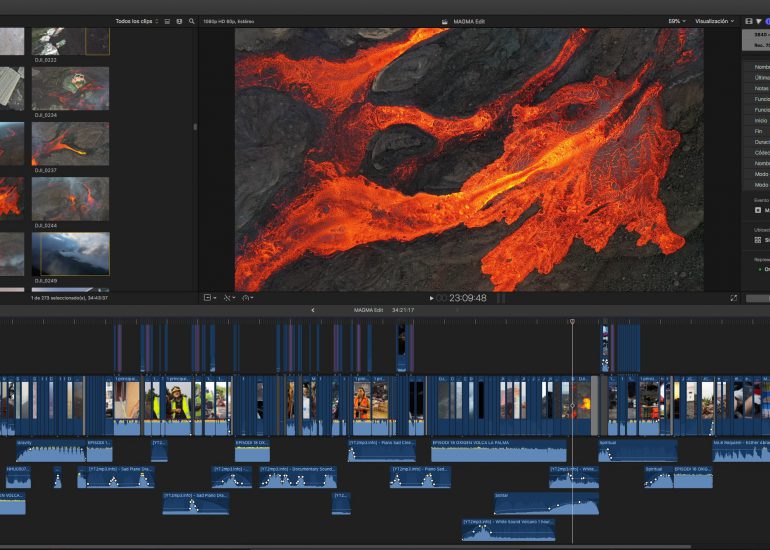Click the 23:09:48 timecode display
Screen dimensions: 770x550
468,298
